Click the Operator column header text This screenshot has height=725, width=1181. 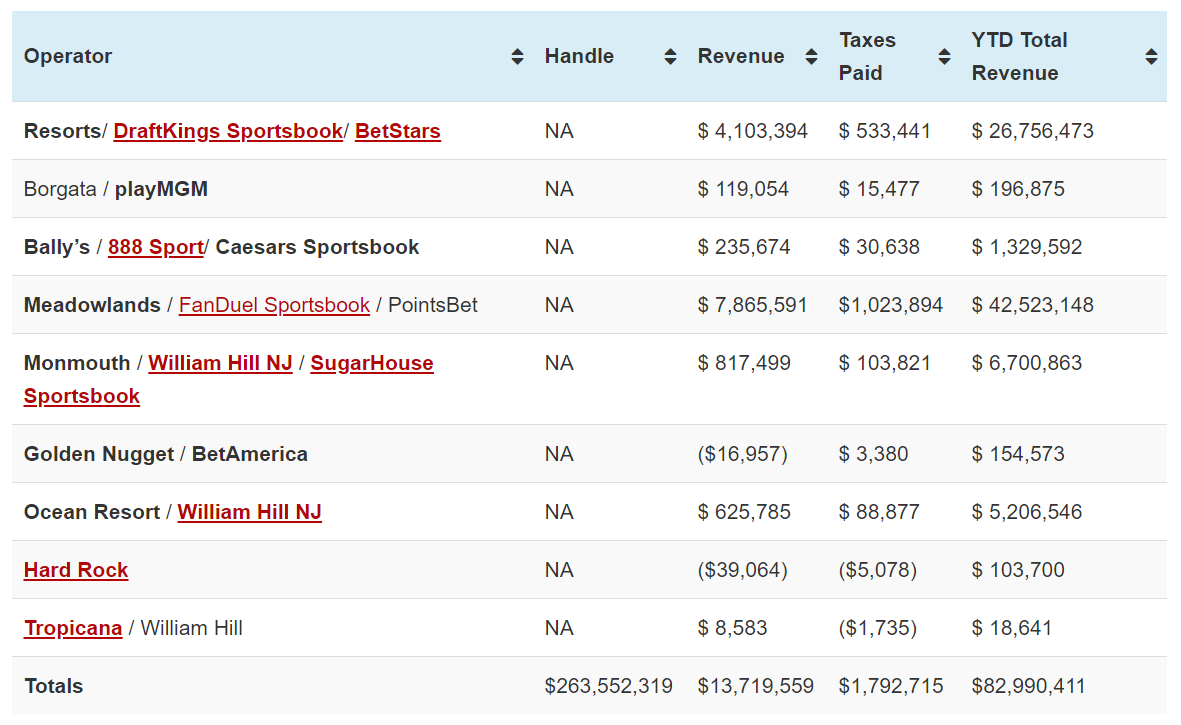point(68,57)
